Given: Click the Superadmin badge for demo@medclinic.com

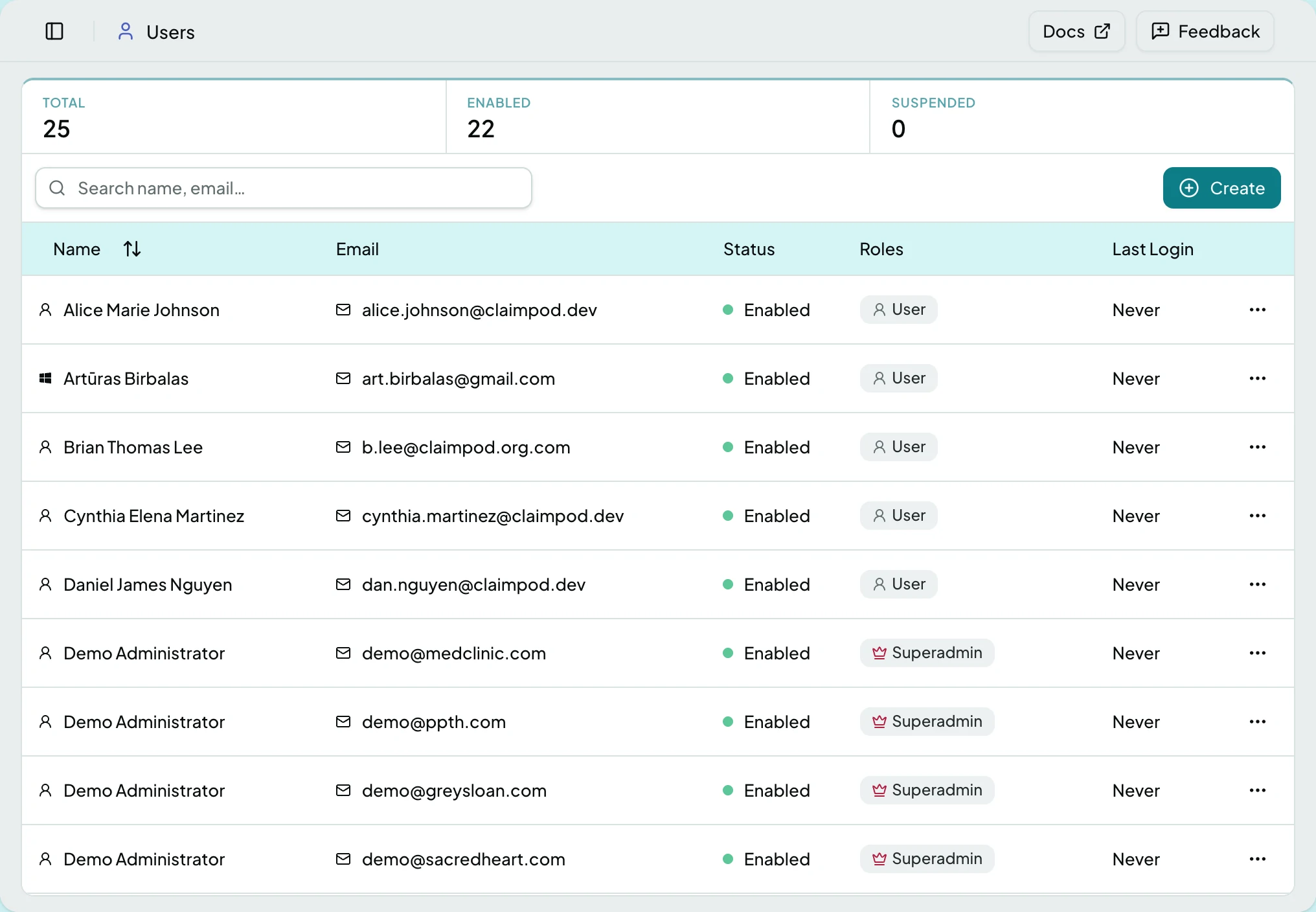Looking at the screenshot, I should [x=927, y=653].
